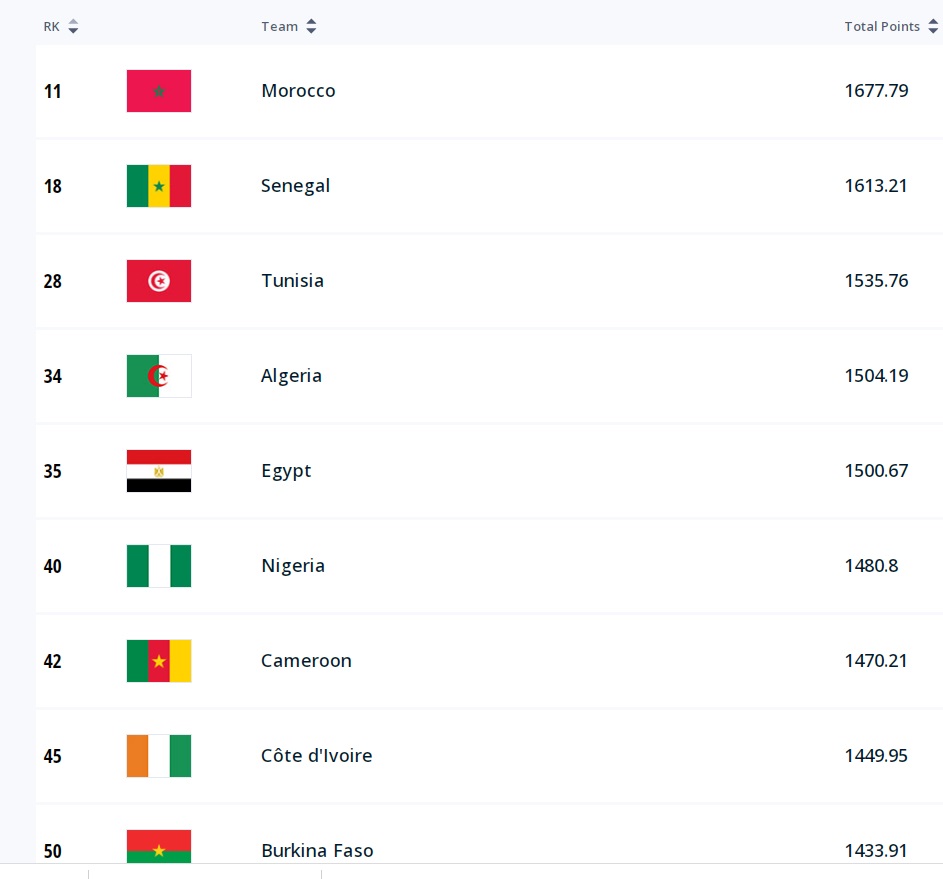
Task: Select the Tunisia team name
Action: point(292,281)
